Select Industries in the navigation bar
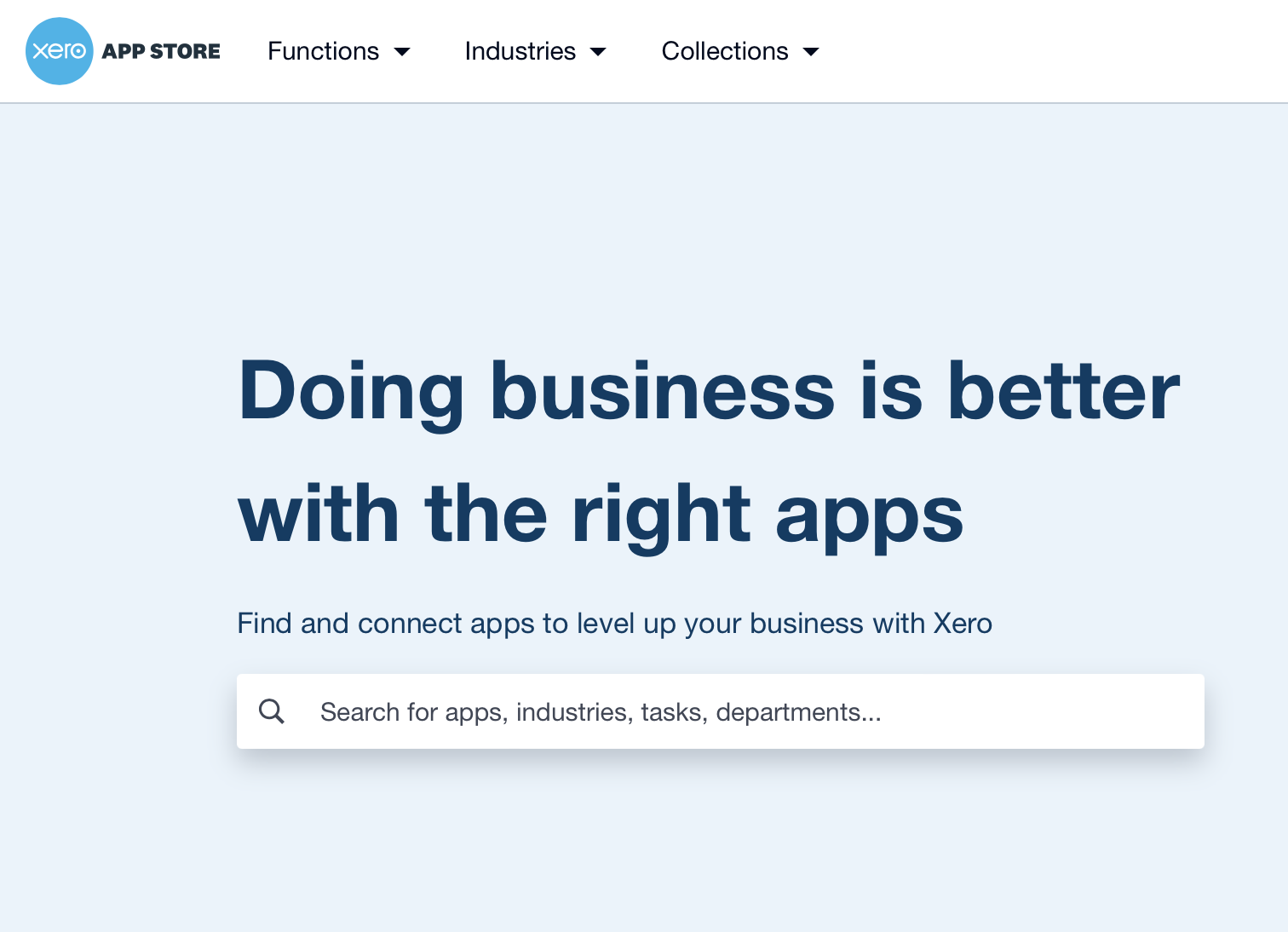This screenshot has height=932, width=1288. (x=520, y=51)
